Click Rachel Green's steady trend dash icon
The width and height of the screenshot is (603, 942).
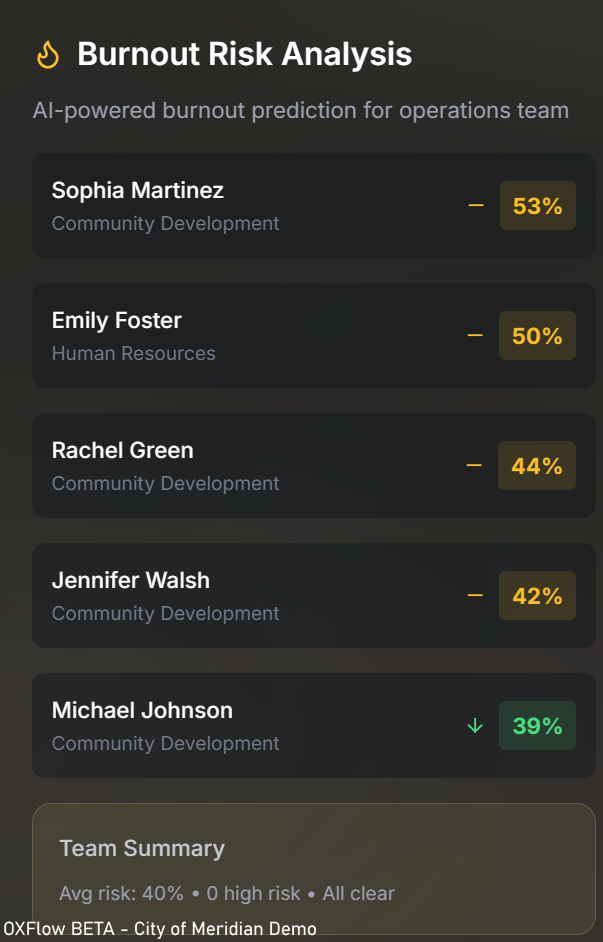pos(474,466)
